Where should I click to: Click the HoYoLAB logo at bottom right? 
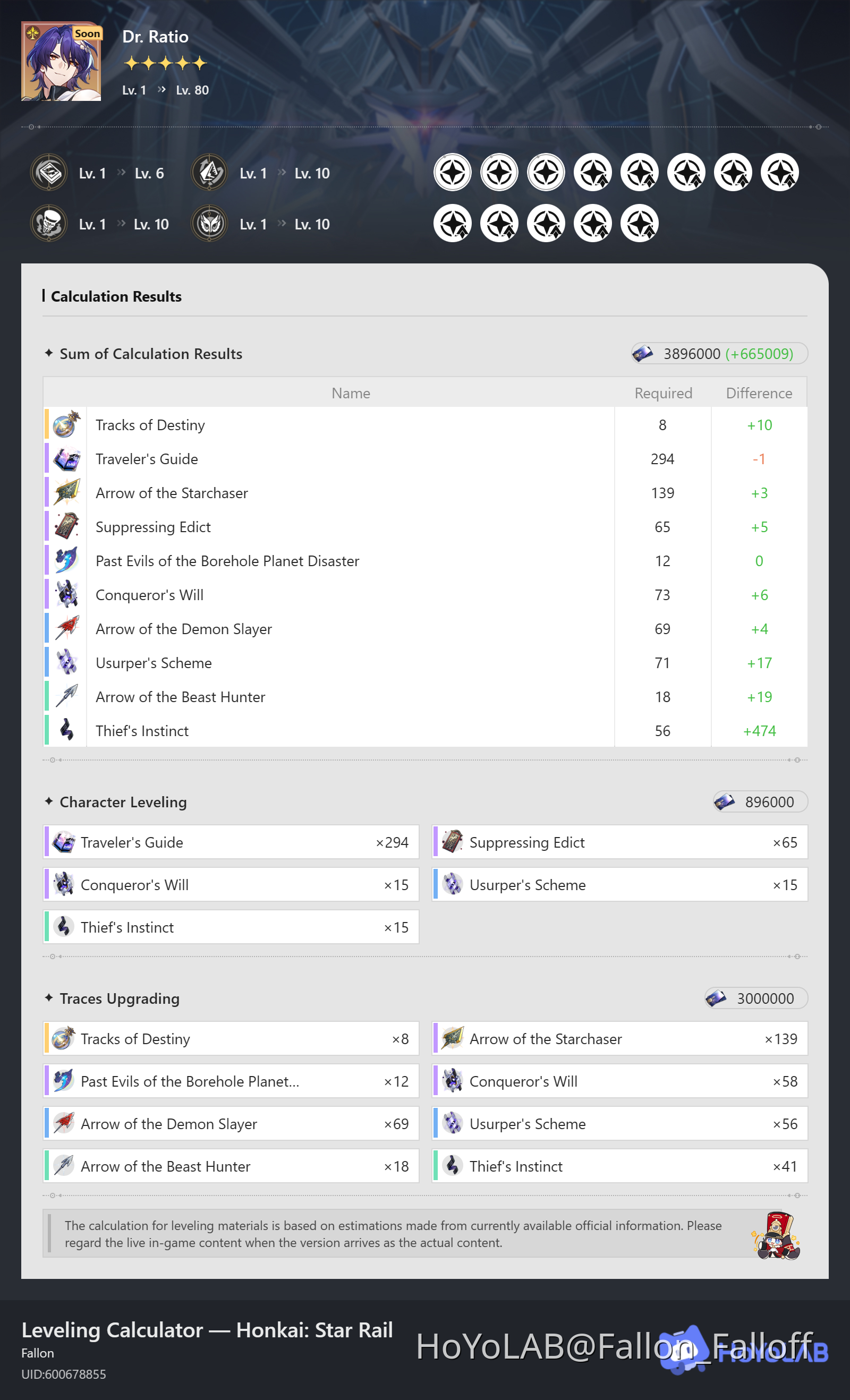[744, 1351]
